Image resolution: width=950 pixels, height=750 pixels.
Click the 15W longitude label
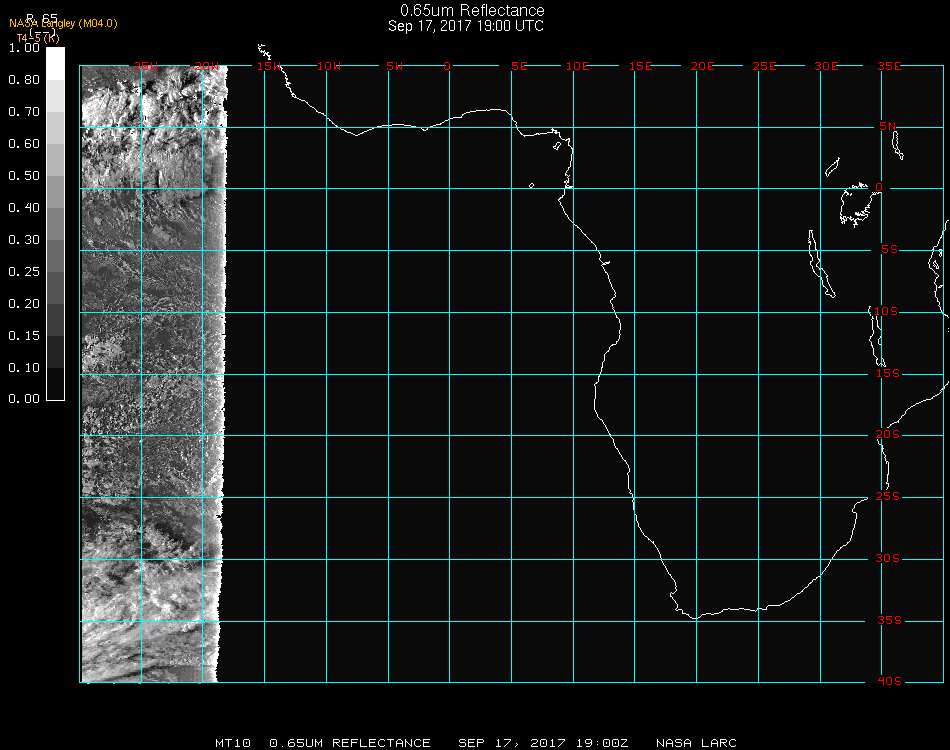[268, 66]
